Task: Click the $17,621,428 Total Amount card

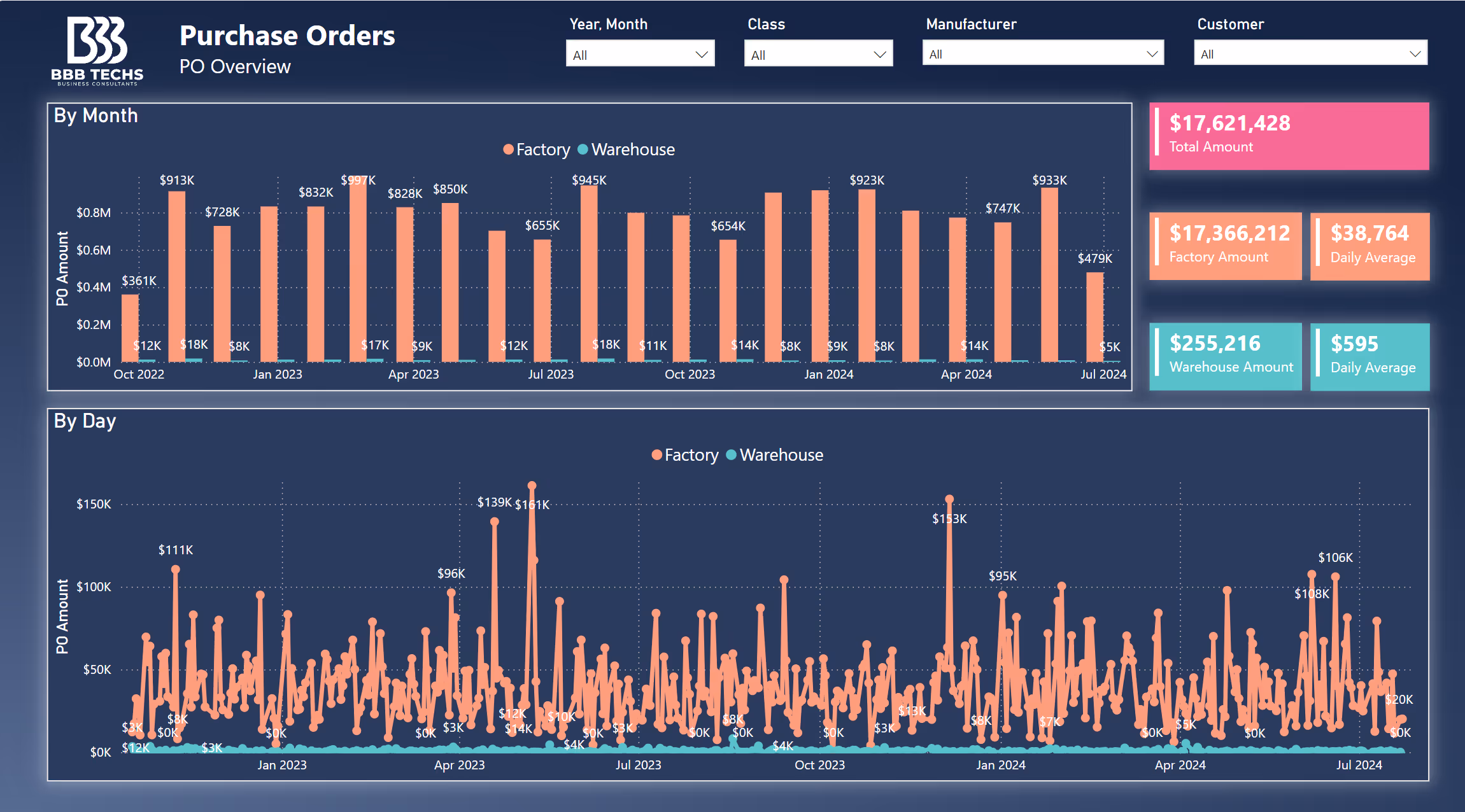Action: coord(1289,136)
